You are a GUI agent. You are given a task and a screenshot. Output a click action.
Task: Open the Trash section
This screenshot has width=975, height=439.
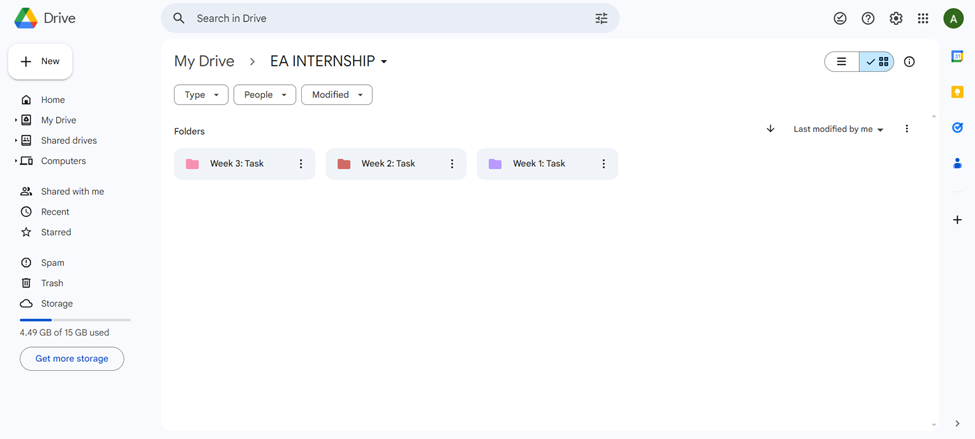click(52, 283)
